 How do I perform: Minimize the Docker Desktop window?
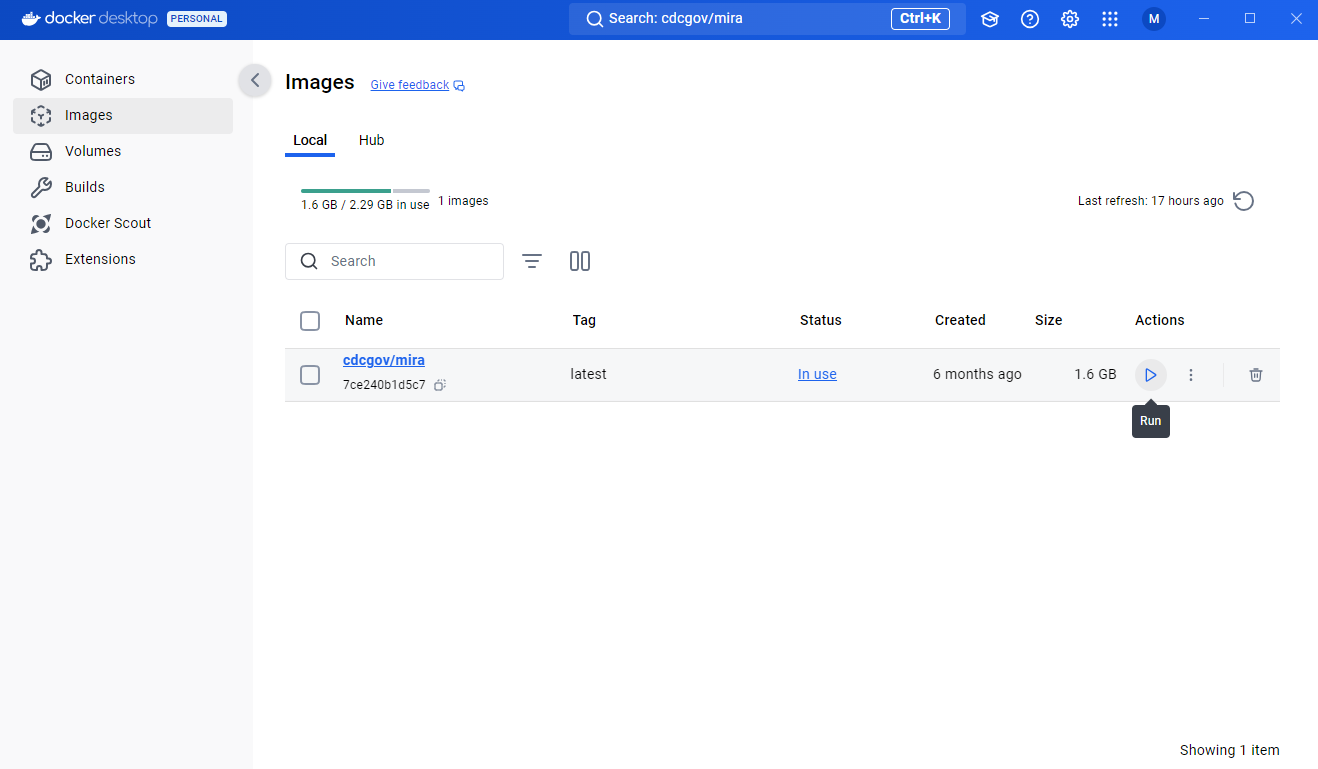(1204, 19)
